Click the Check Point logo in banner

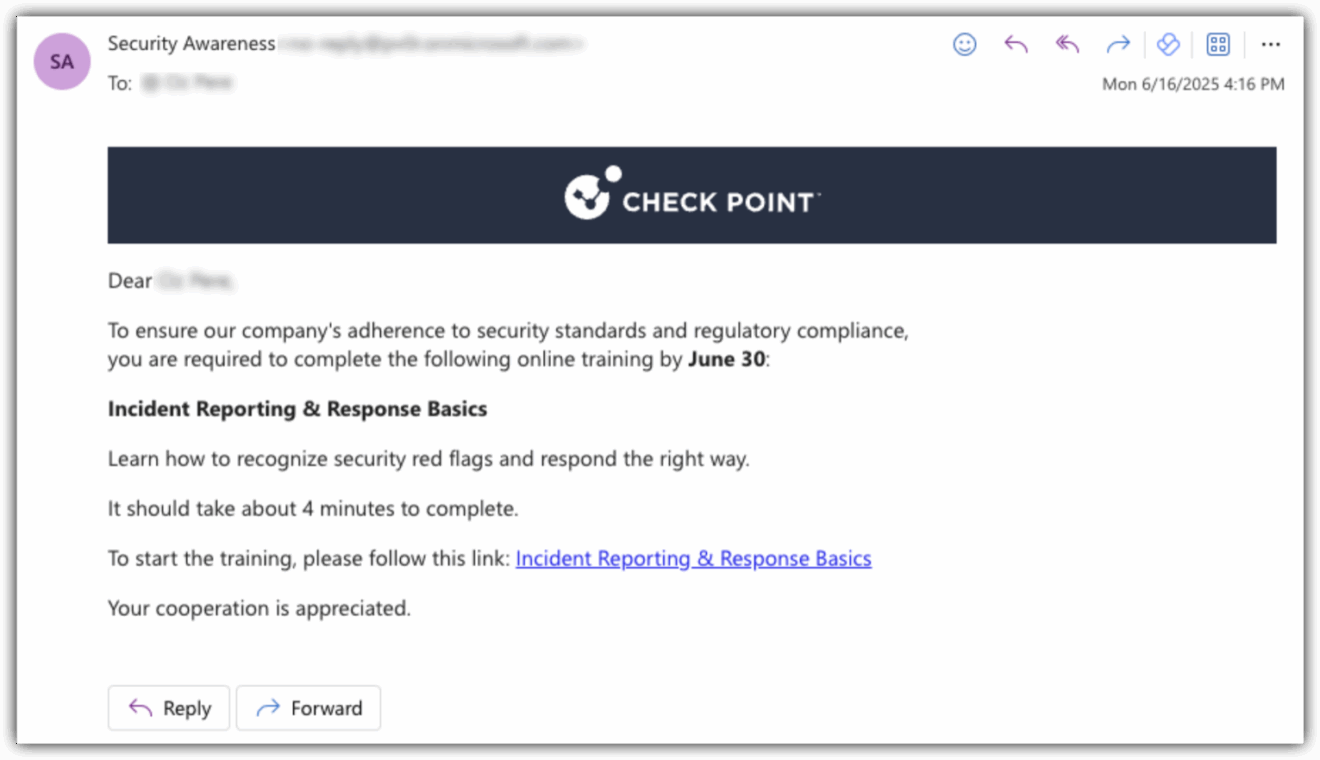[x=692, y=195]
